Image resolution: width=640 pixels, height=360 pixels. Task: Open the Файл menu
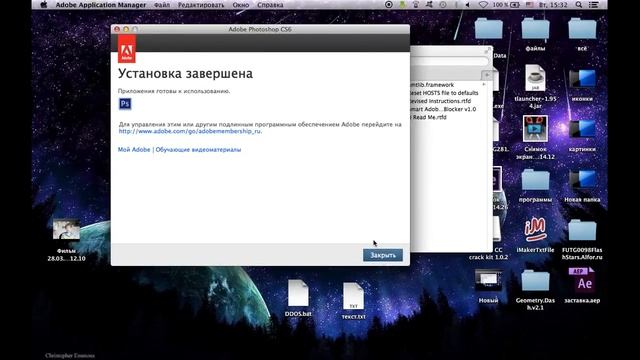162,5
